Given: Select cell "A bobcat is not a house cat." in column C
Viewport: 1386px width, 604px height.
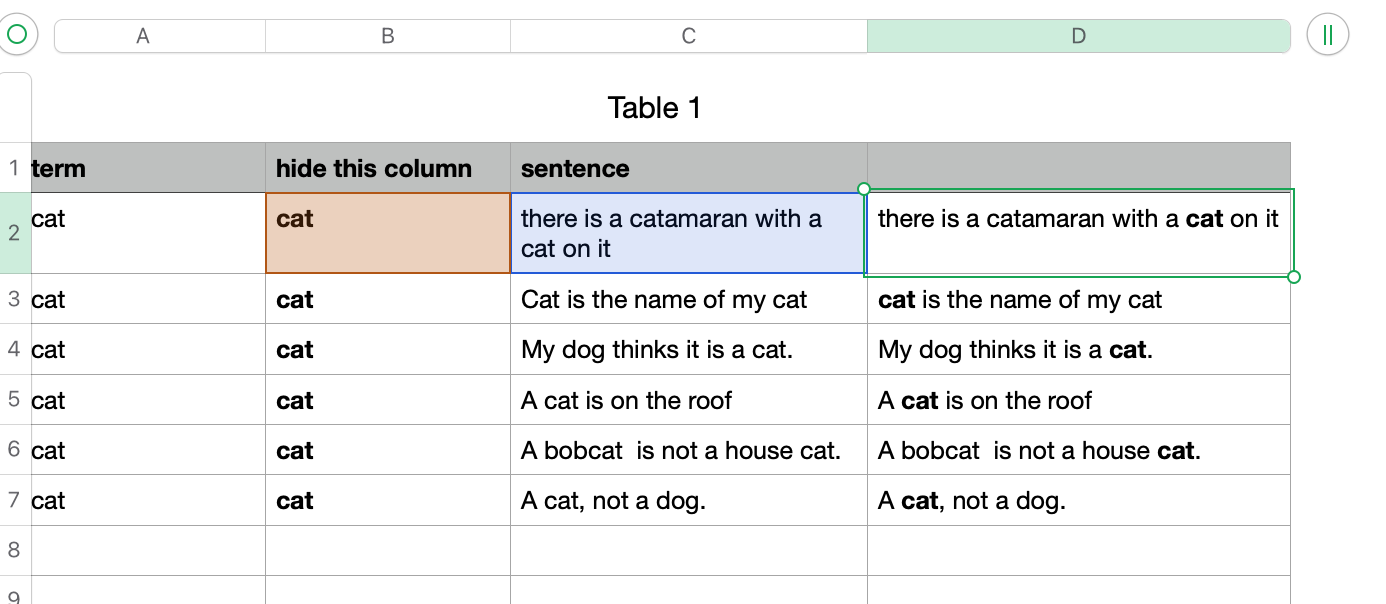Looking at the screenshot, I should [x=688, y=451].
